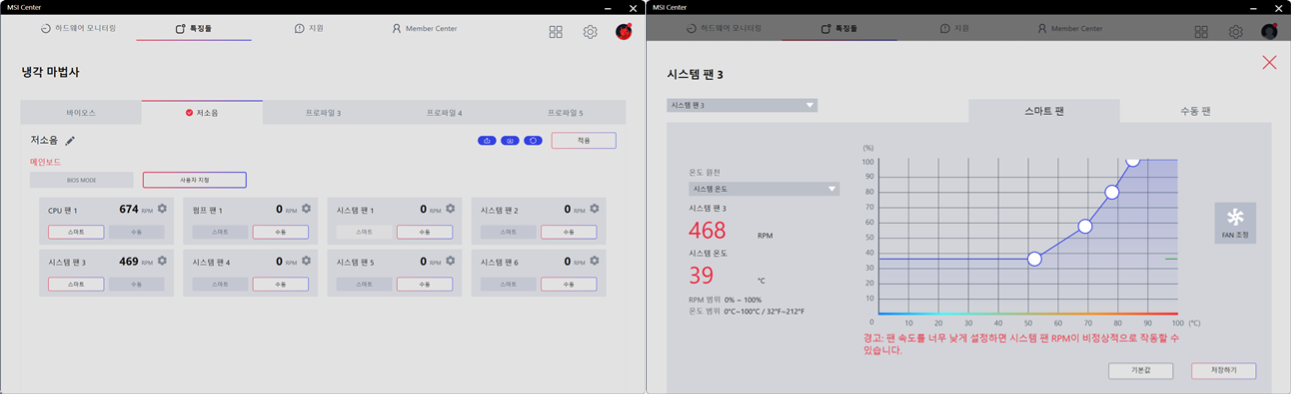Click the 저장하기 save button
Screen dimensions: 1291x394
(1224, 370)
